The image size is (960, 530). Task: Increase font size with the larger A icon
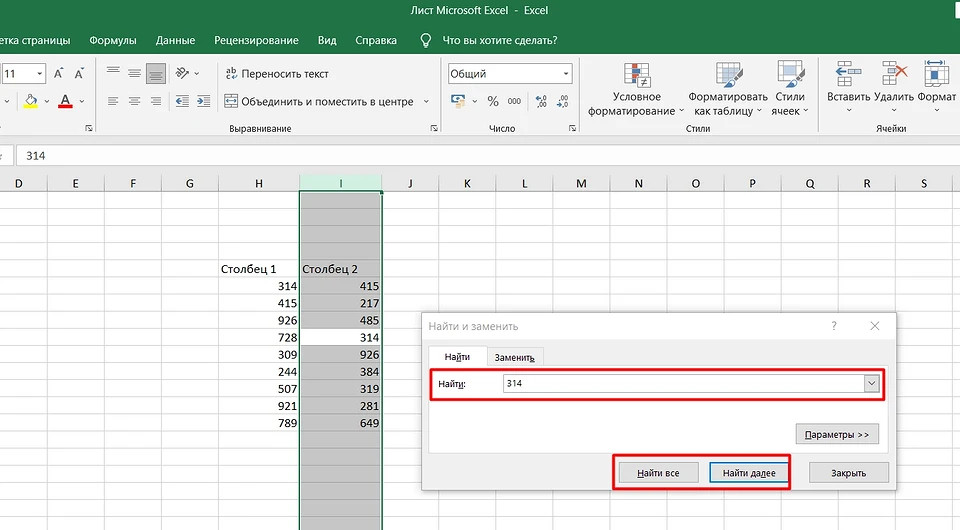(x=59, y=74)
